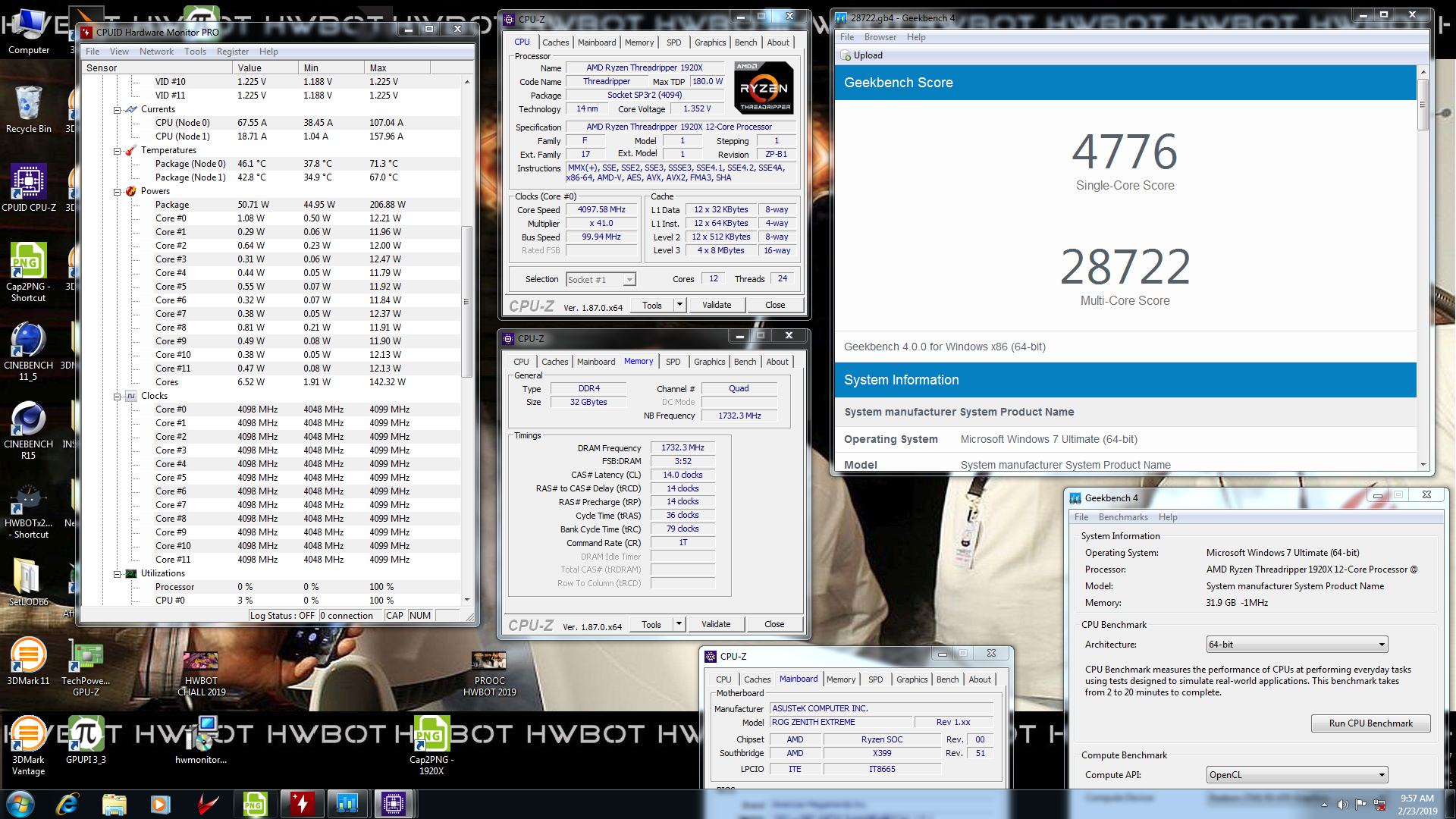The width and height of the screenshot is (1456, 819).
Task: Launch Internet Explorer from the taskbar
Action: 67,804
